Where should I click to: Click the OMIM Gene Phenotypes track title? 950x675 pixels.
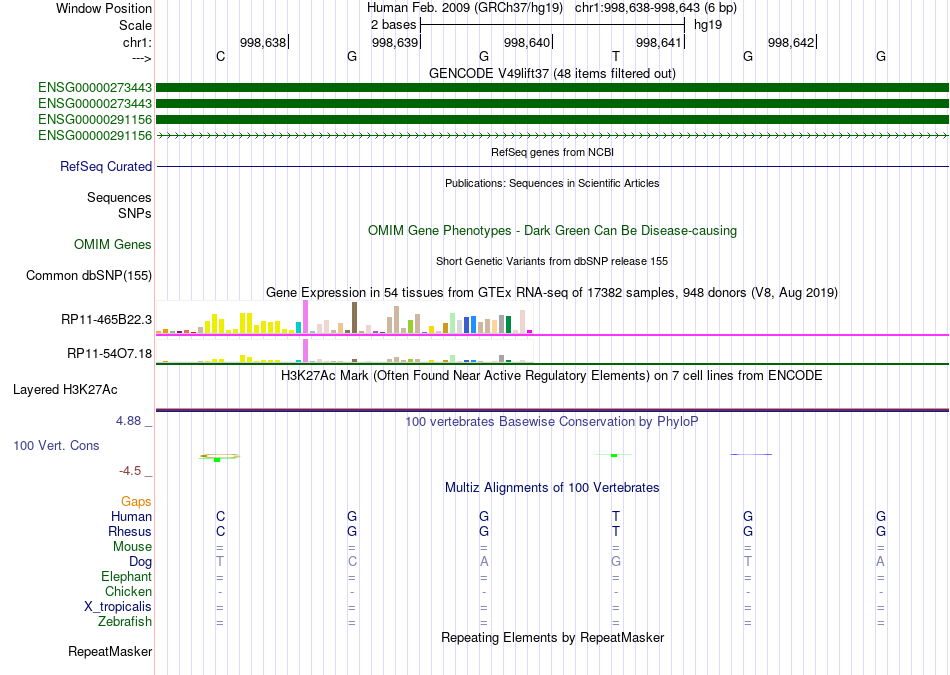click(x=552, y=230)
